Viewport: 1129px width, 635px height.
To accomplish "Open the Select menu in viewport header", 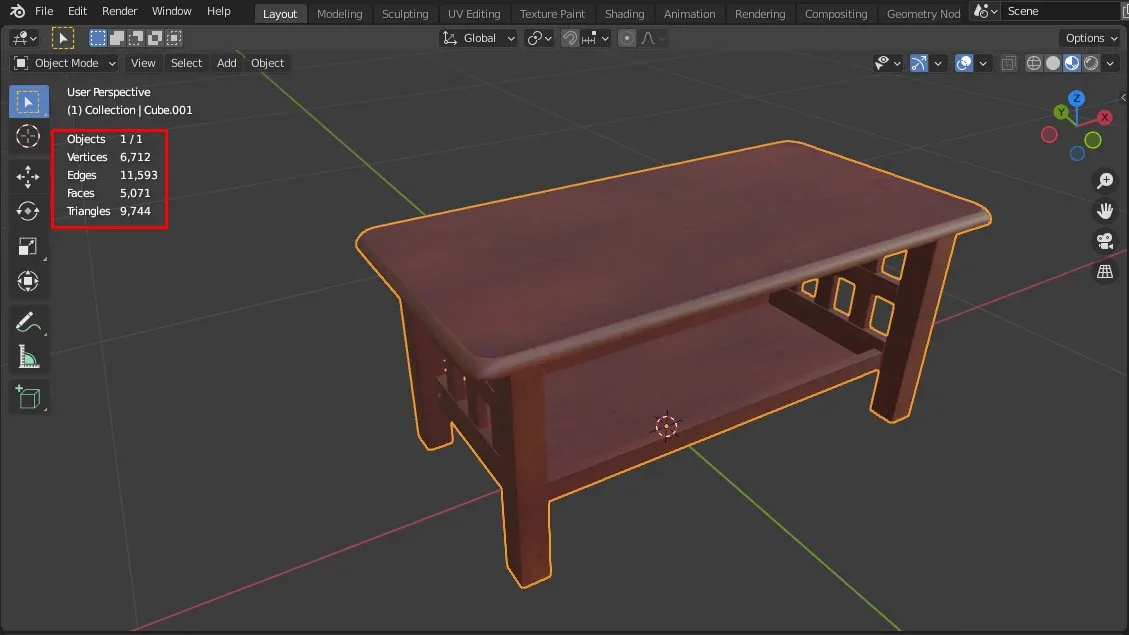I will [186, 63].
